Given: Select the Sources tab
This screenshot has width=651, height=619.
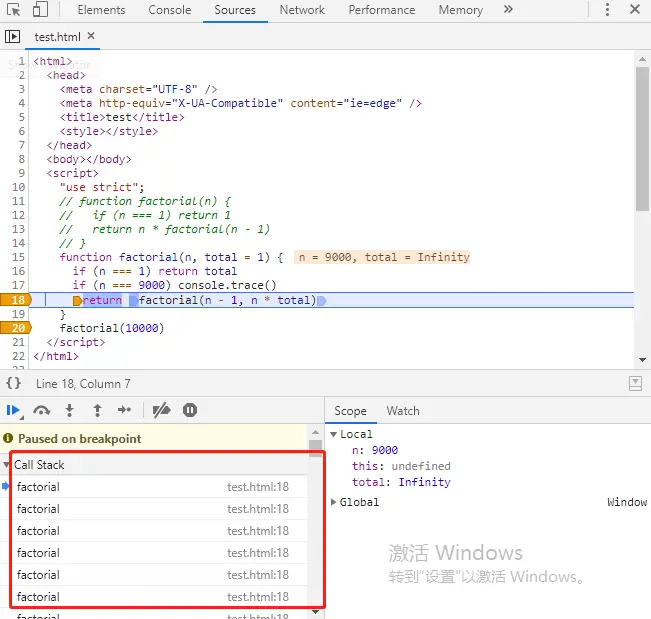Looking at the screenshot, I should pyautogui.click(x=235, y=10).
